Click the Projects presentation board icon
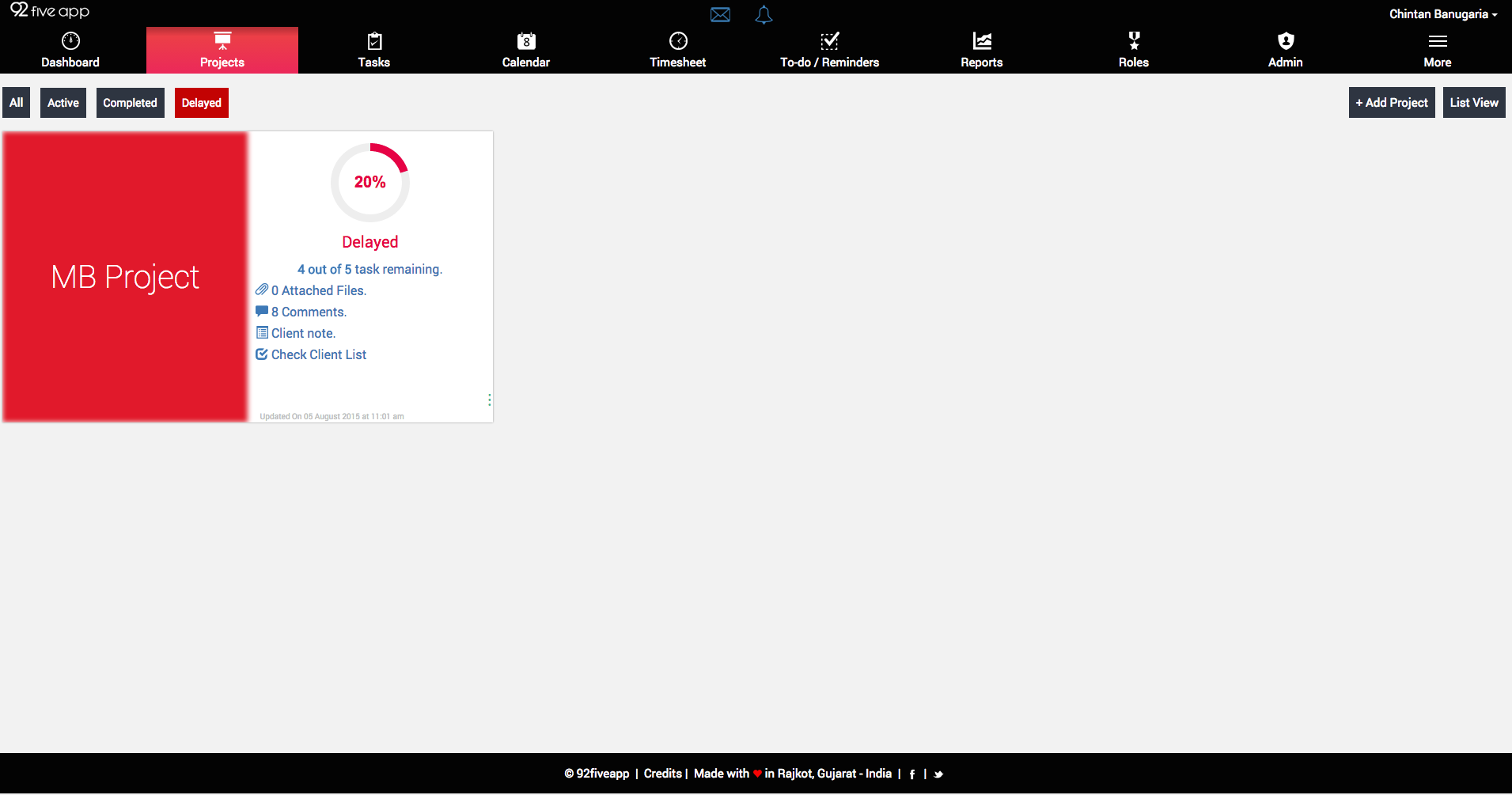 (222, 40)
